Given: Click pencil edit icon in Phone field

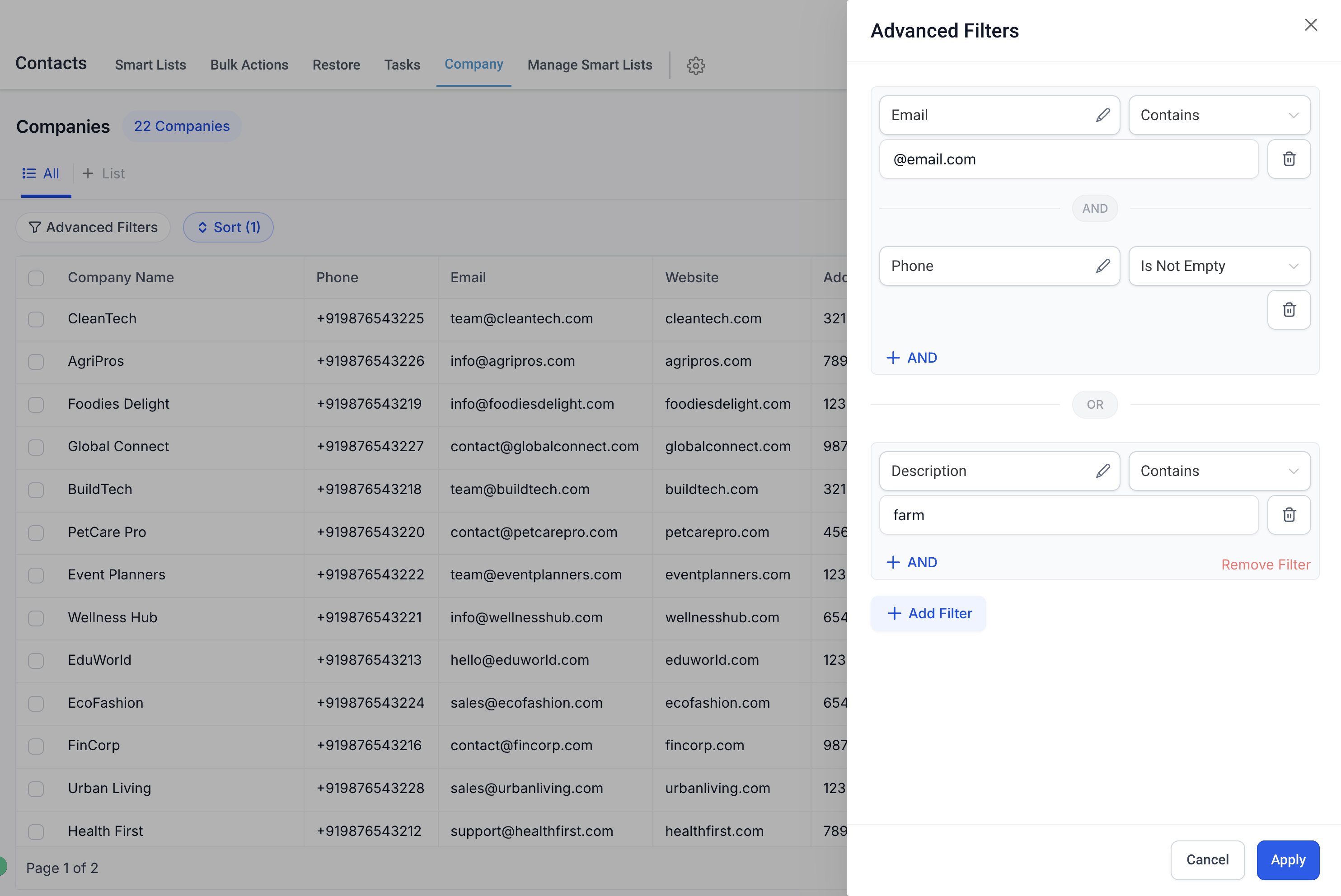Looking at the screenshot, I should (1102, 266).
